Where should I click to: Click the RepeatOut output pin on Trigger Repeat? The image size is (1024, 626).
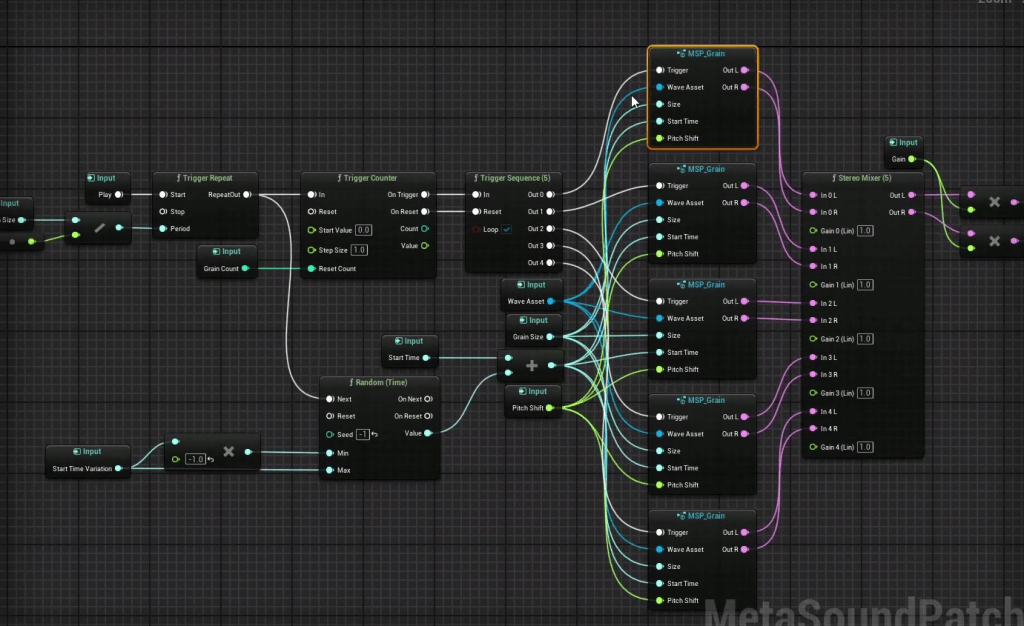point(246,195)
